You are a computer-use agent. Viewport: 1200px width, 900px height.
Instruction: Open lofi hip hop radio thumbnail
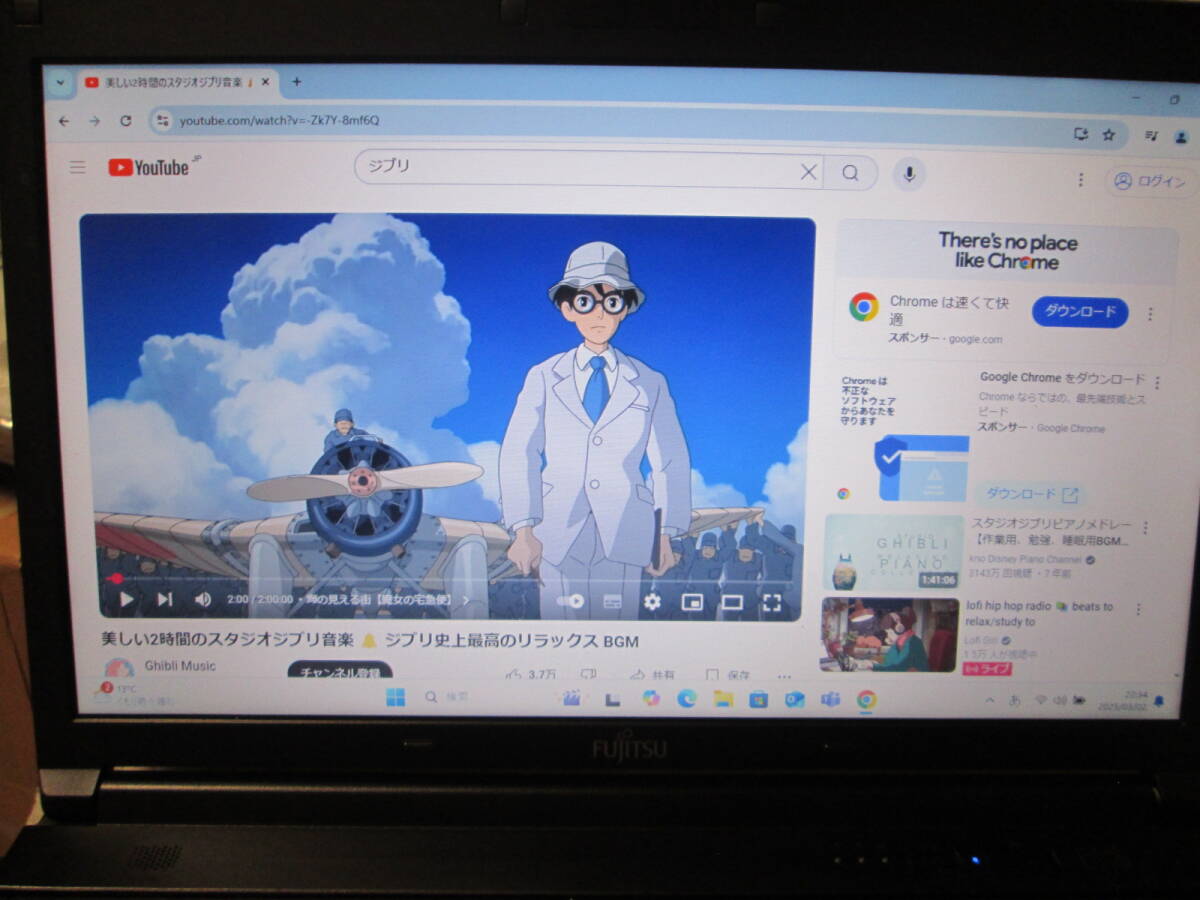(x=890, y=634)
